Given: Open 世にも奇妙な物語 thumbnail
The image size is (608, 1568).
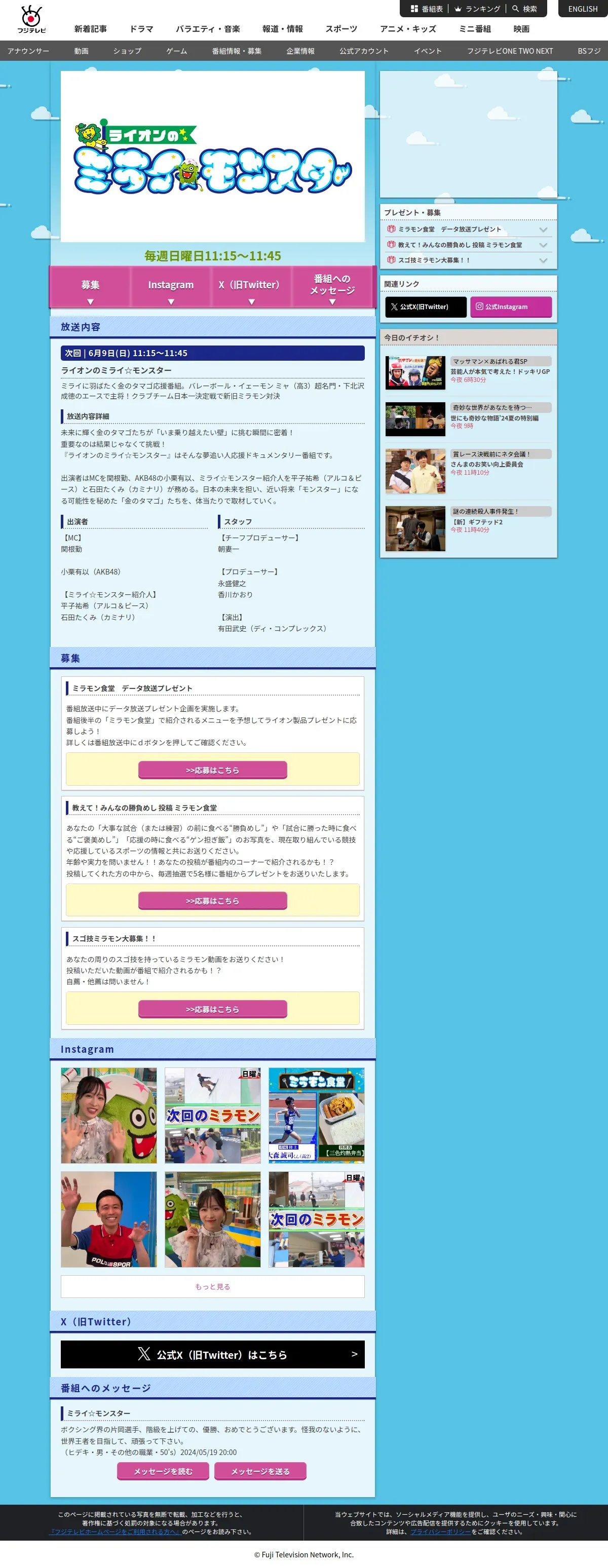Looking at the screenshot, I should pyautogui.click(x=415, y=419).
